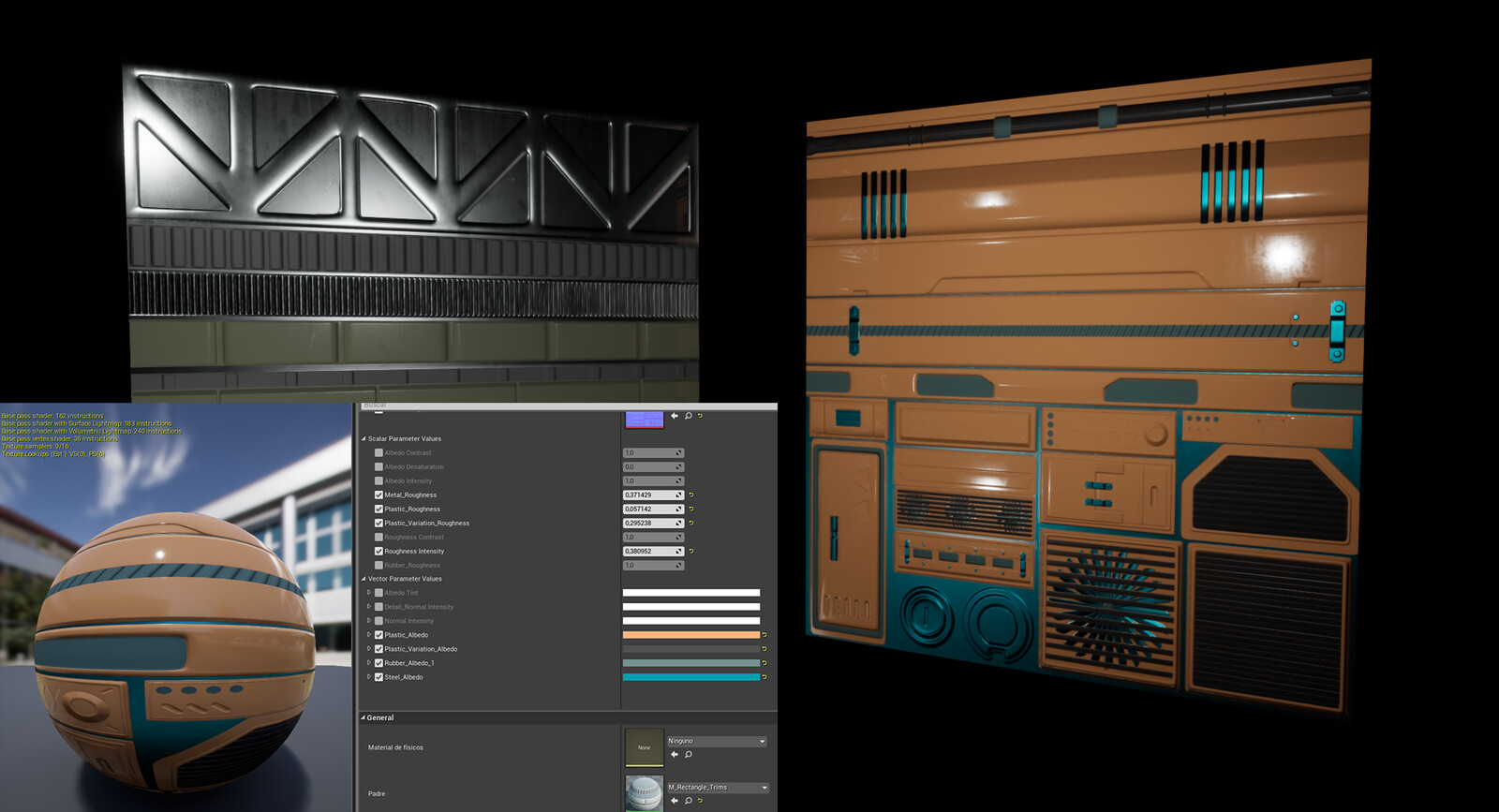Expand Steel_Albedo channels
Screen dimensions: 1499x812
[369, 677]
